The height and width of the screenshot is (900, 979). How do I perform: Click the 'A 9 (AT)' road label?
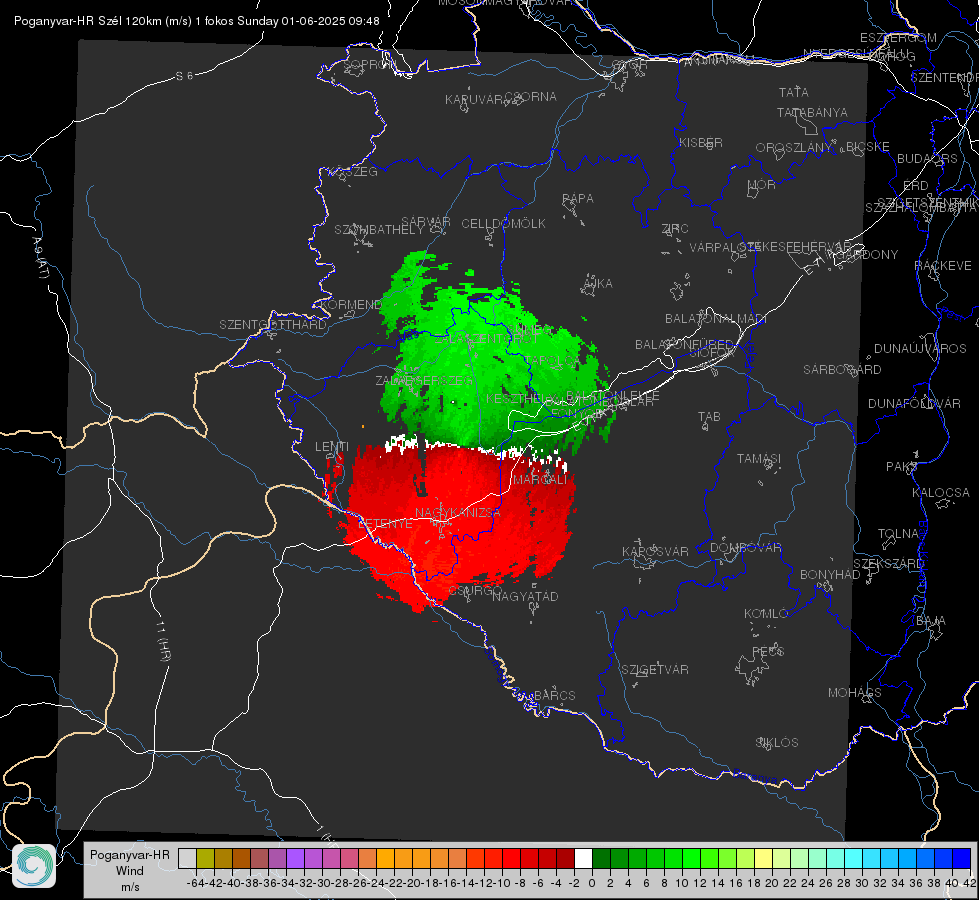point(40,258)
